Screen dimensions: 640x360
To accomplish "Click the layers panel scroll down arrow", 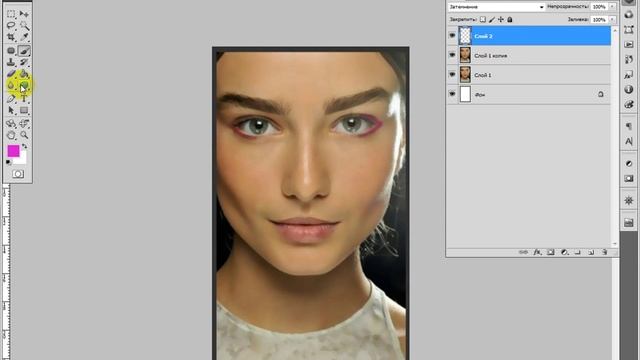I will click(x=615, y=244).
